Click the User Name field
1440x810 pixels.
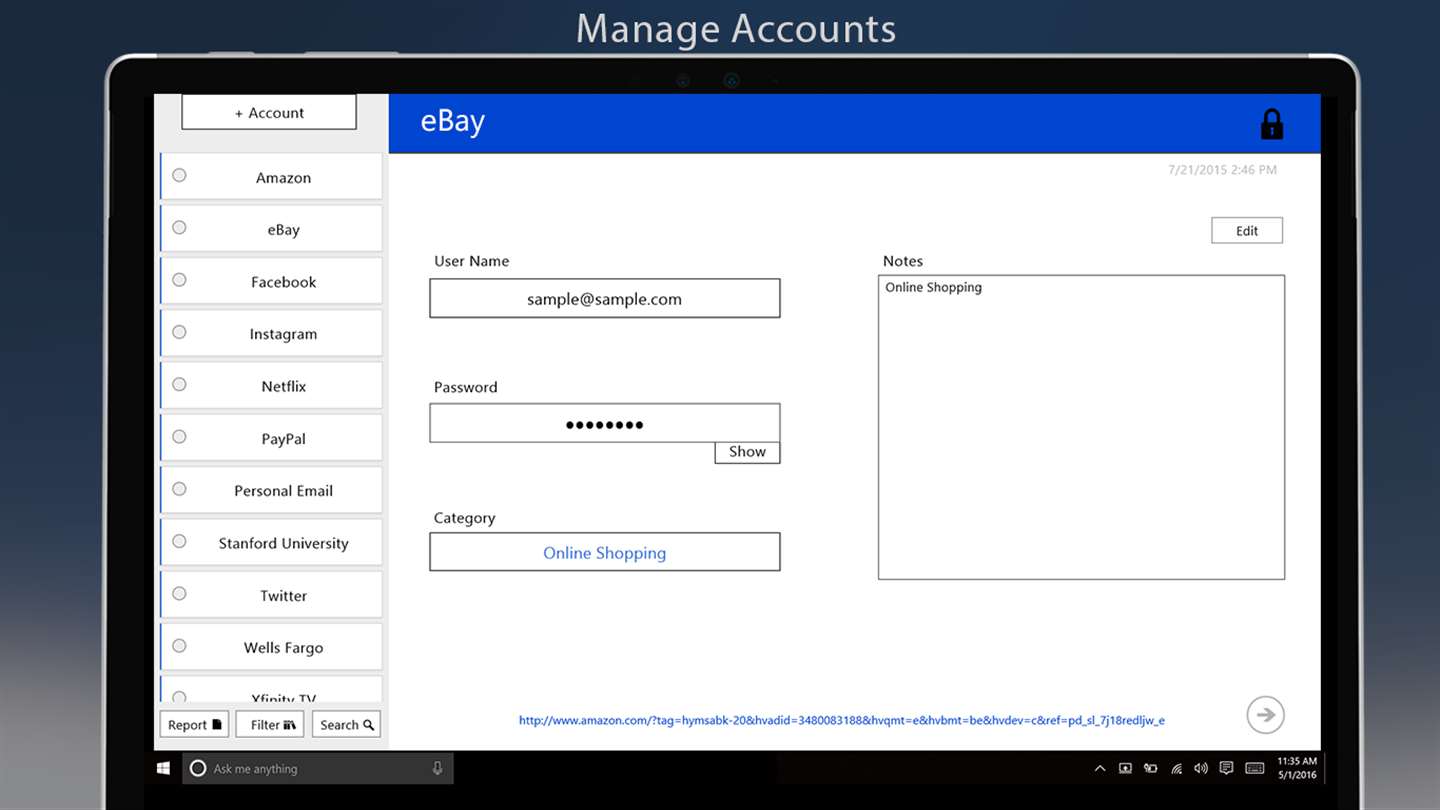pos(604,298)
